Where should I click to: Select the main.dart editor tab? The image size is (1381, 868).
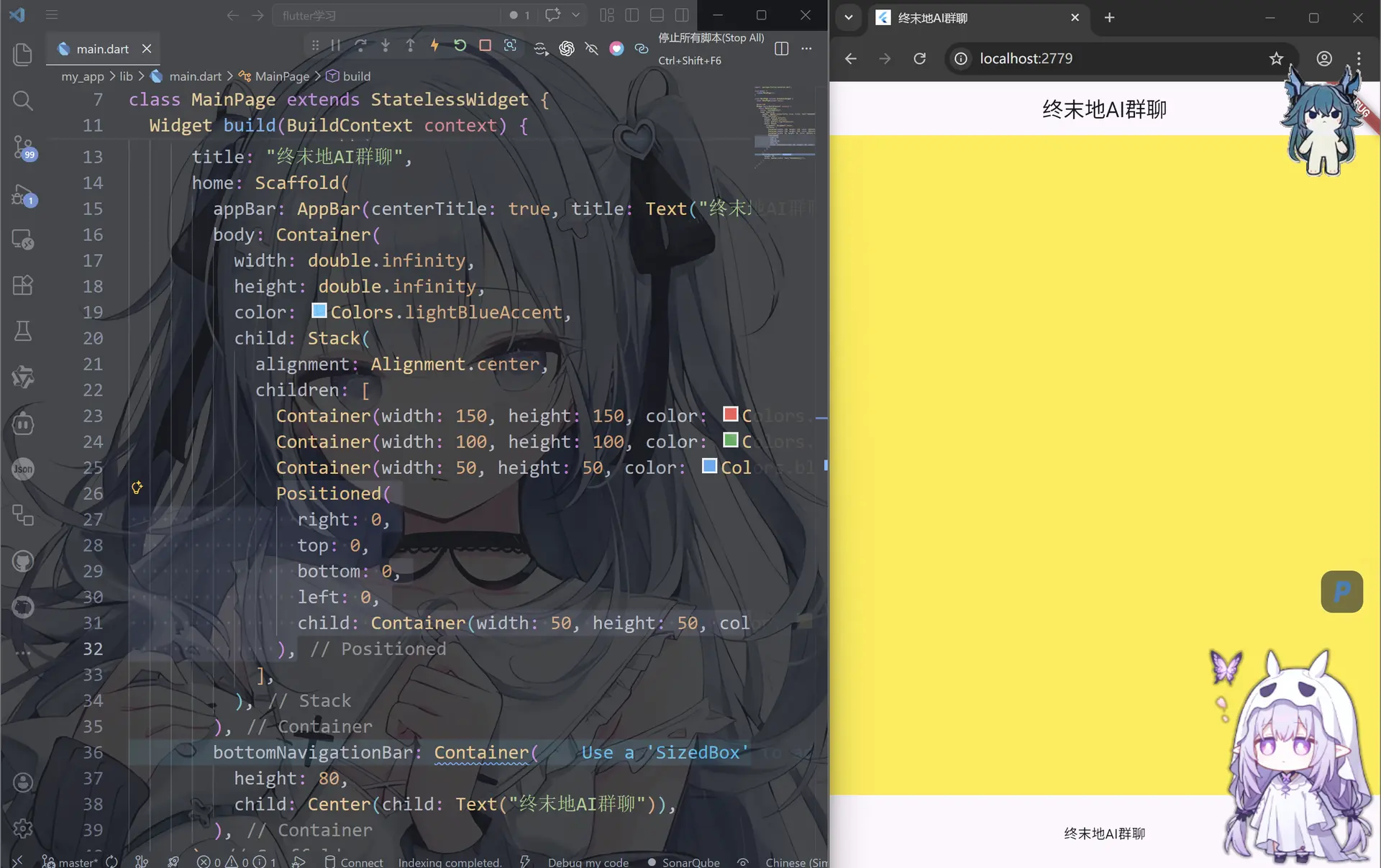tap(103, 49)
